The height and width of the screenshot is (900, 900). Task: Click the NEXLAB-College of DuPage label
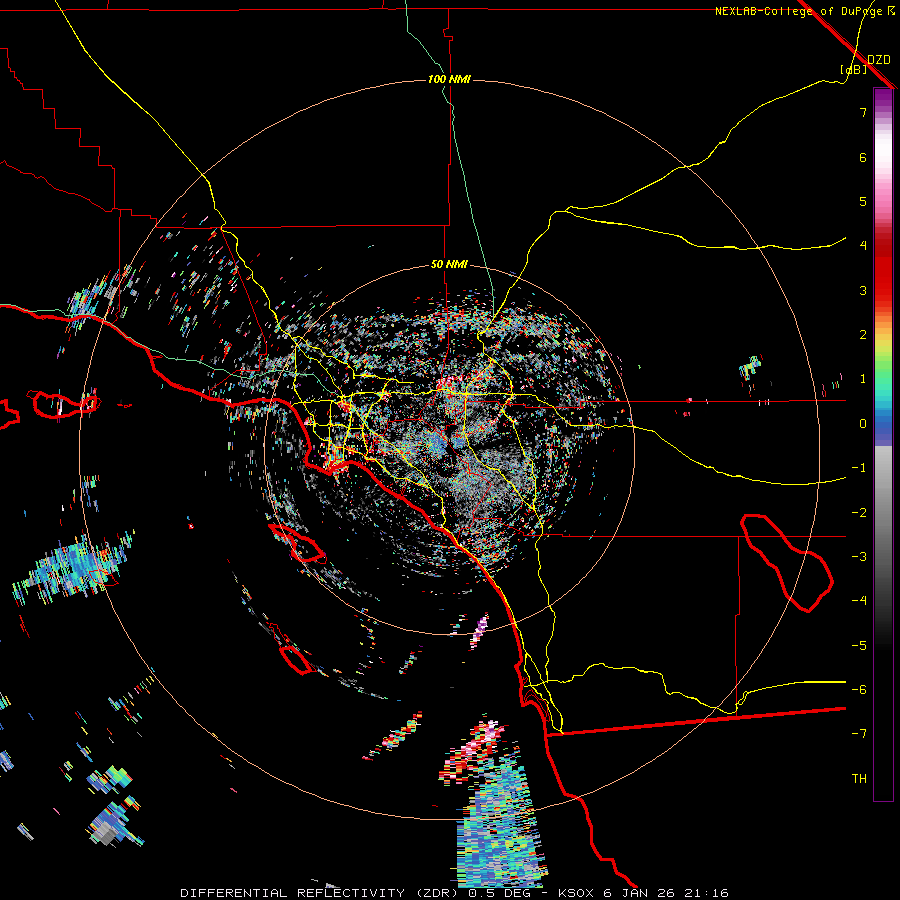click(800, 11)
